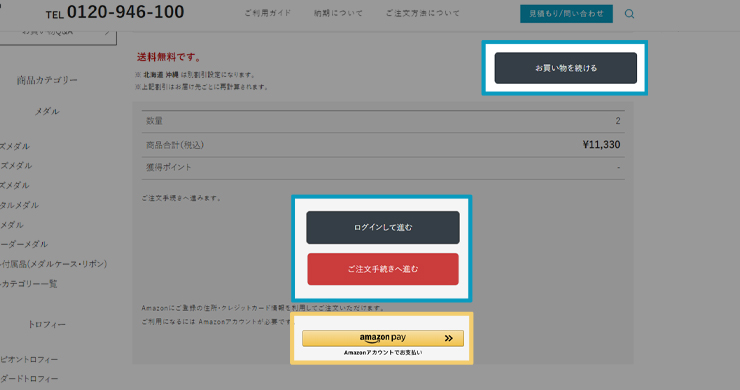Click the 見積もり/問い合わせ button
The width and height of the screenshot is (740, 390).
566,14
